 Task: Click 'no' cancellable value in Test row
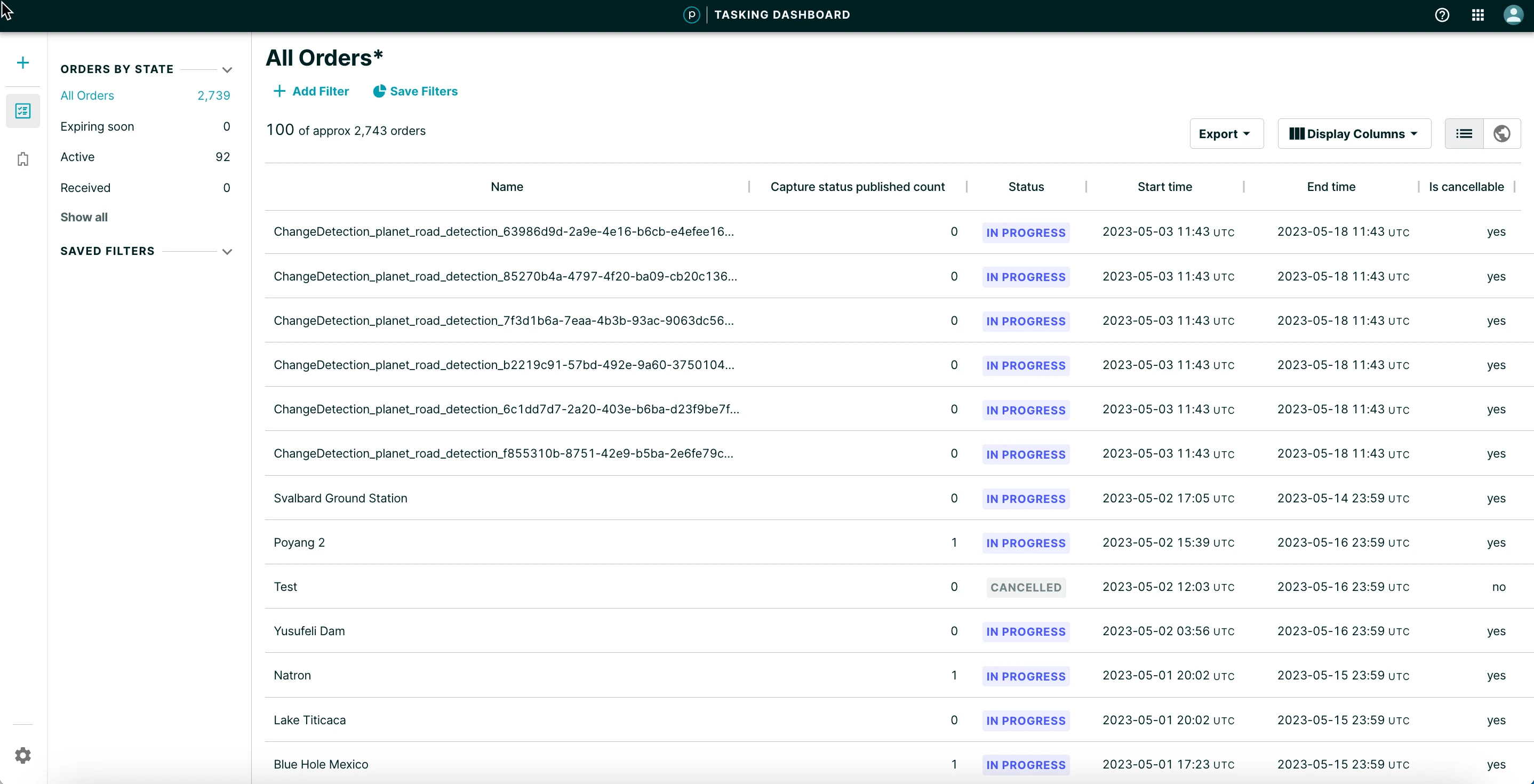pos(1498,587)
